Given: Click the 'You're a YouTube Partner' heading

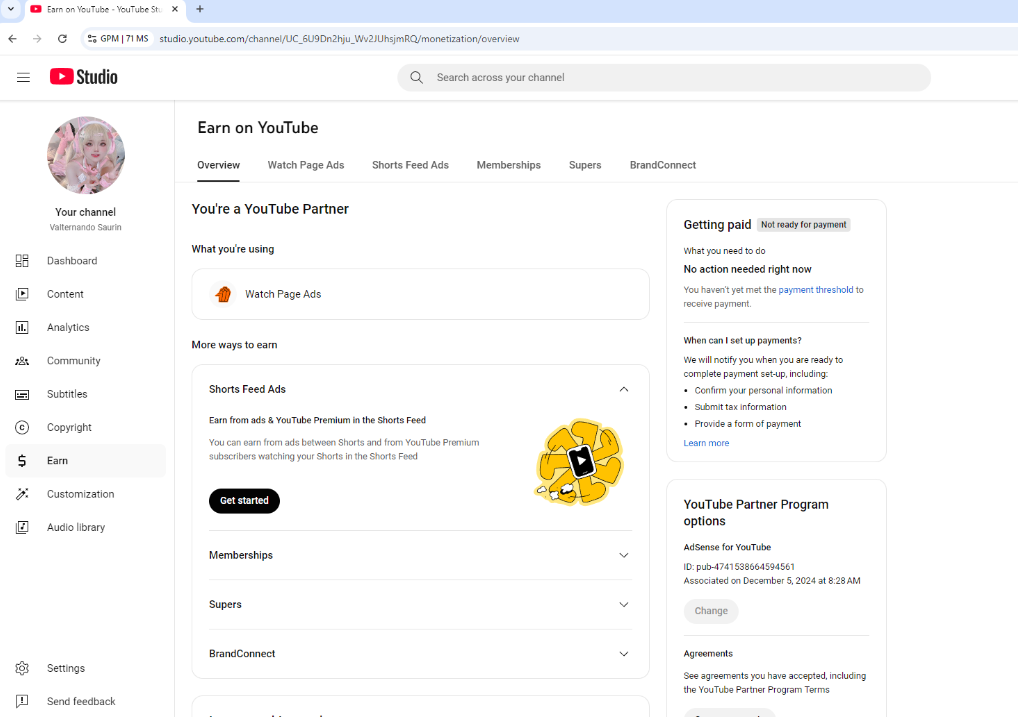Looking at the screenshot, I should [x=270, y=209].
